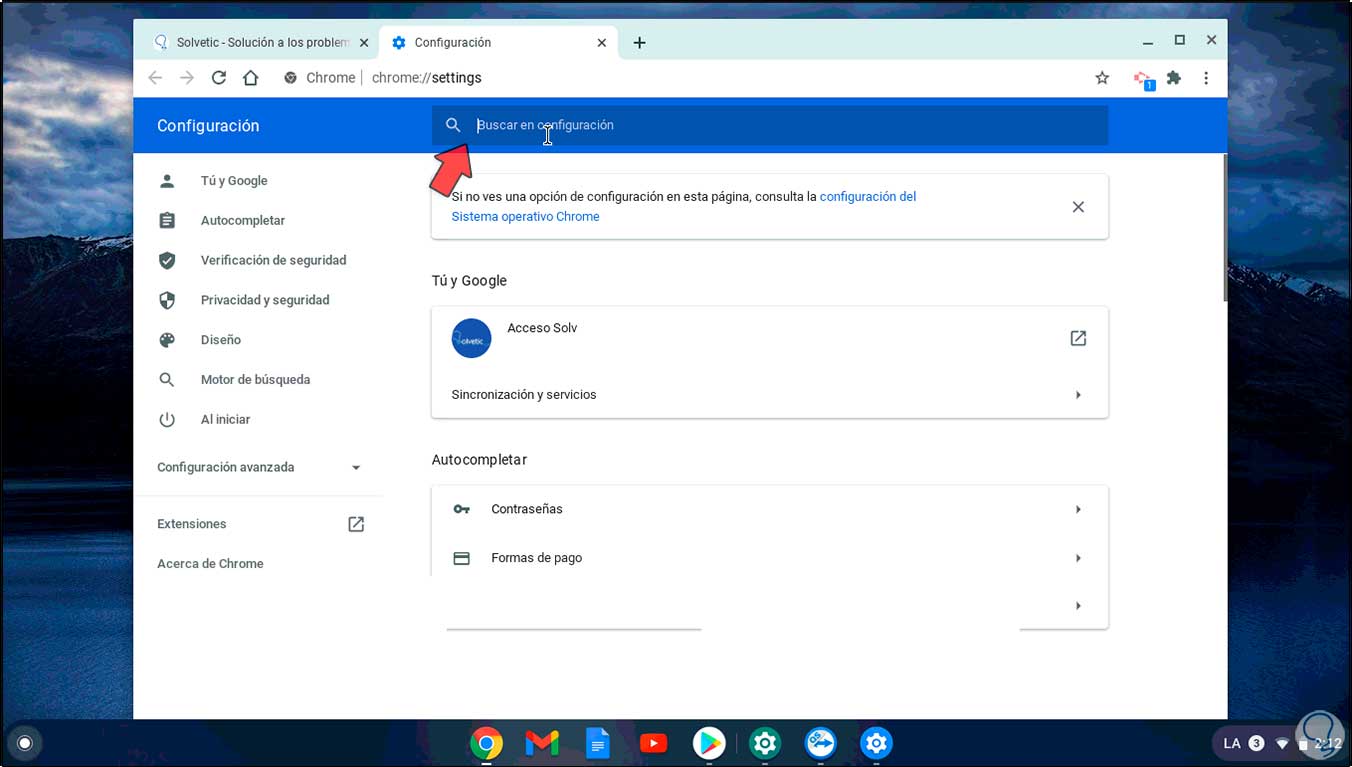
Task: Open the green gear settings app on the shelf
Action: (765, 743)
